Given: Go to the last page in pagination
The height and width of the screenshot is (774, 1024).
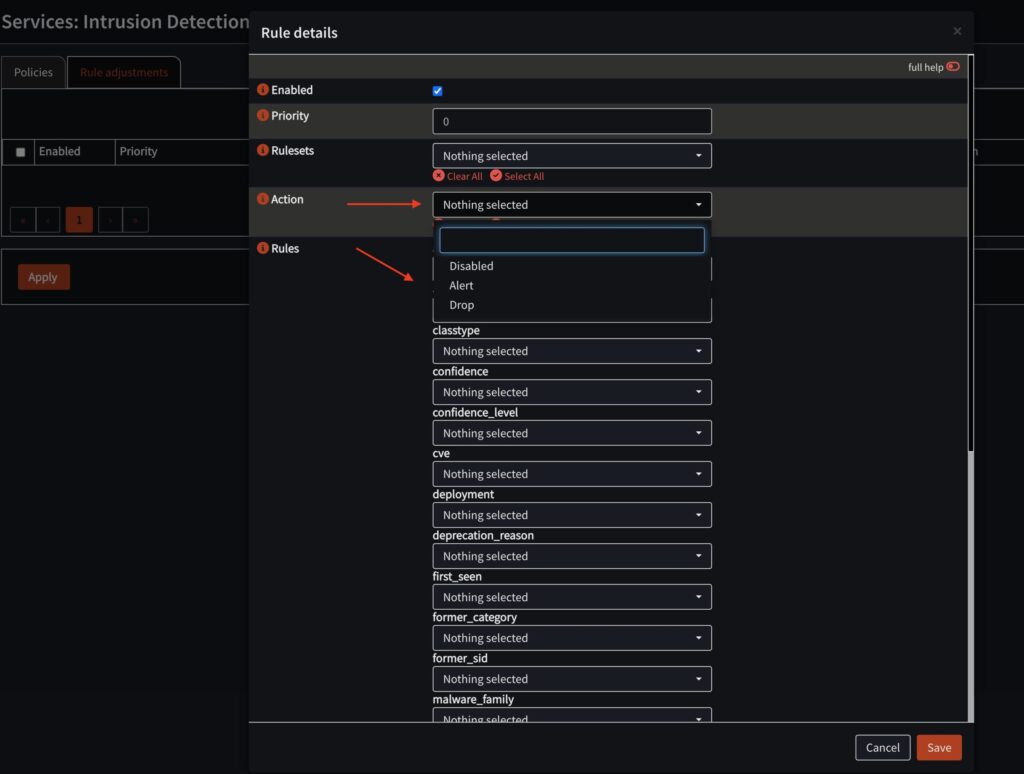Looking at the screenshot, I should tap(135, 219).
